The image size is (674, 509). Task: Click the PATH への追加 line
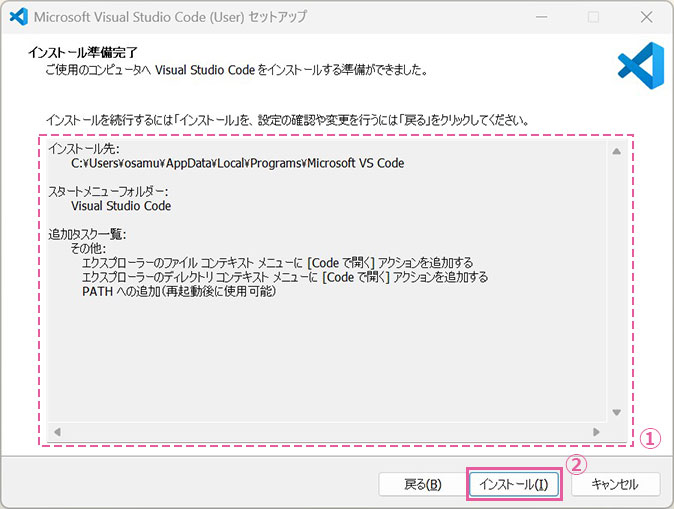coord(179,291)
